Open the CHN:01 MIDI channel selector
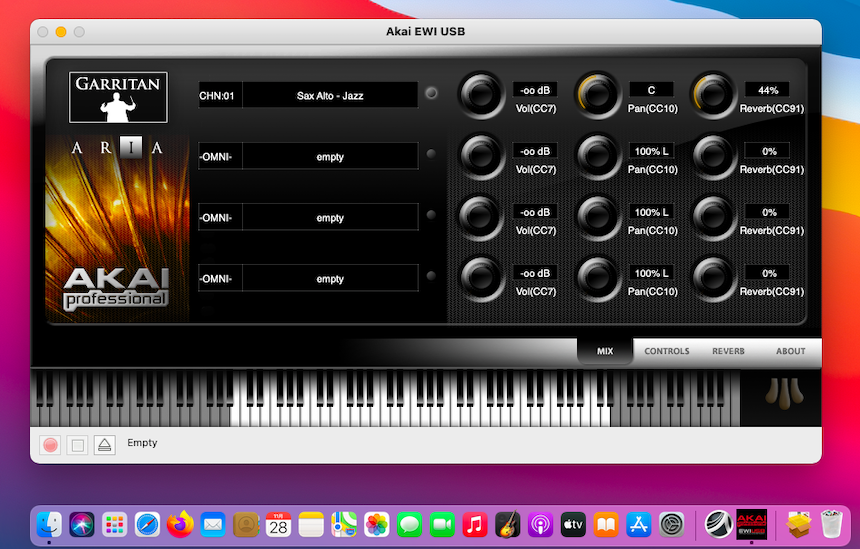 219,95
